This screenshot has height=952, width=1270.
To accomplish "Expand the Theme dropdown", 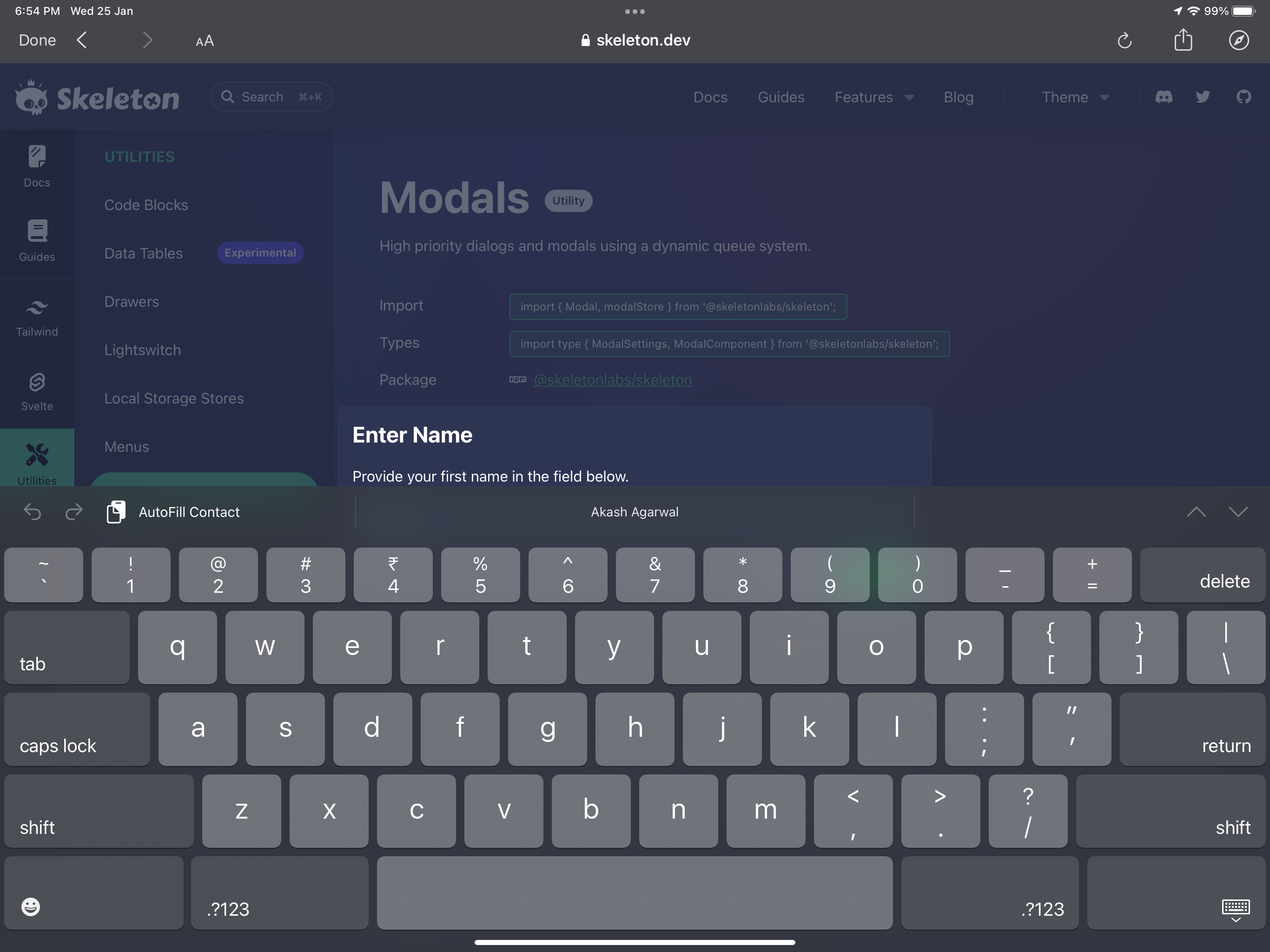I will click(1074, 97).
